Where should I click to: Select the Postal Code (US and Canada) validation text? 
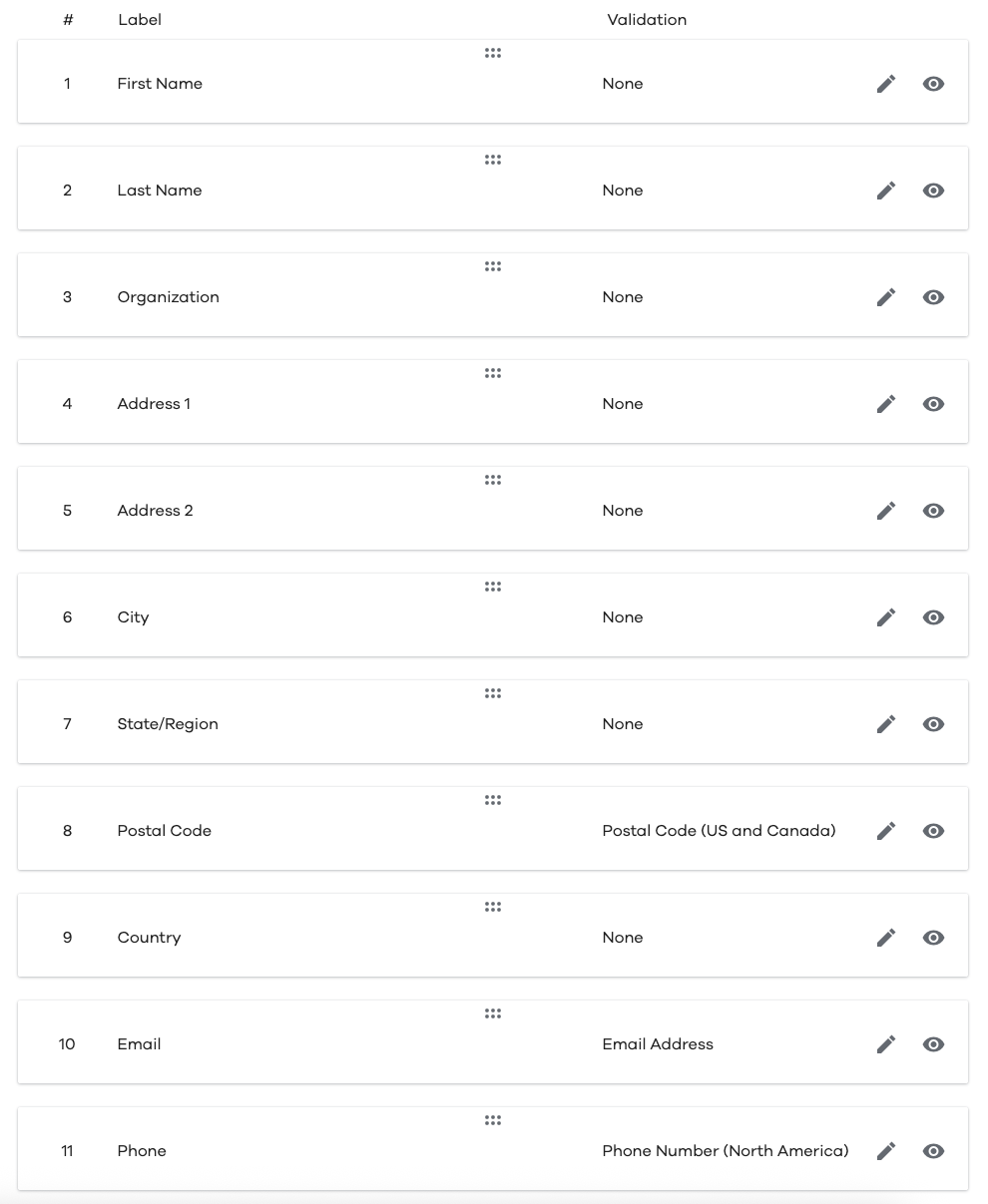720,831
